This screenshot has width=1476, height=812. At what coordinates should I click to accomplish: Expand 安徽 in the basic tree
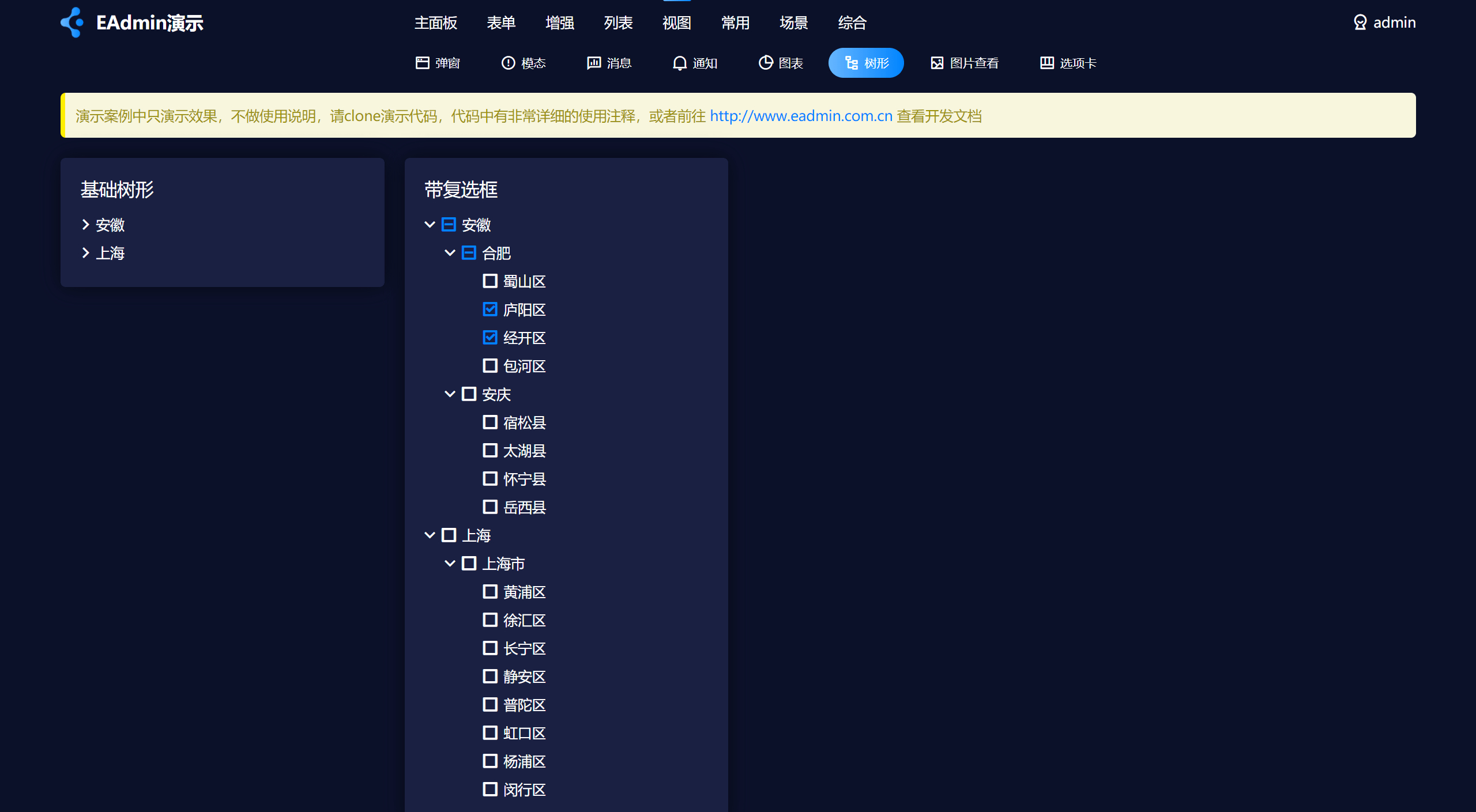[x=85, y=225]
